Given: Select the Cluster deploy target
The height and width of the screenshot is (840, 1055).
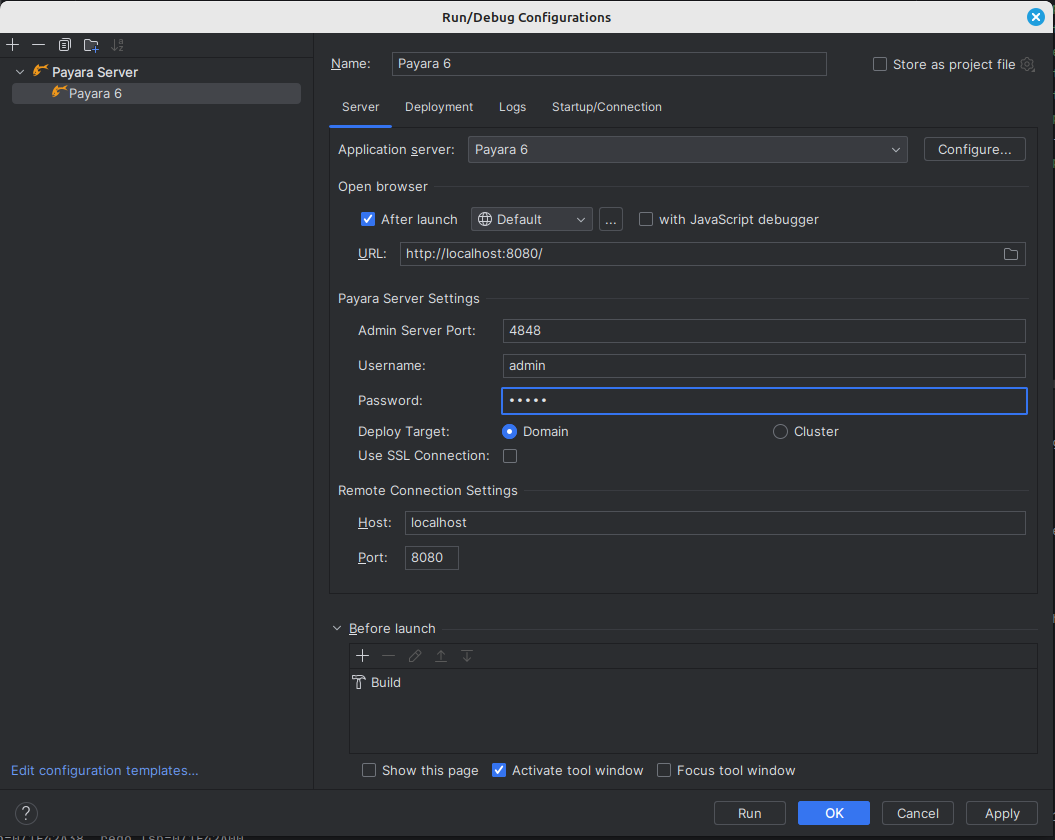Looking at the screenshot, I should [780, 432].
